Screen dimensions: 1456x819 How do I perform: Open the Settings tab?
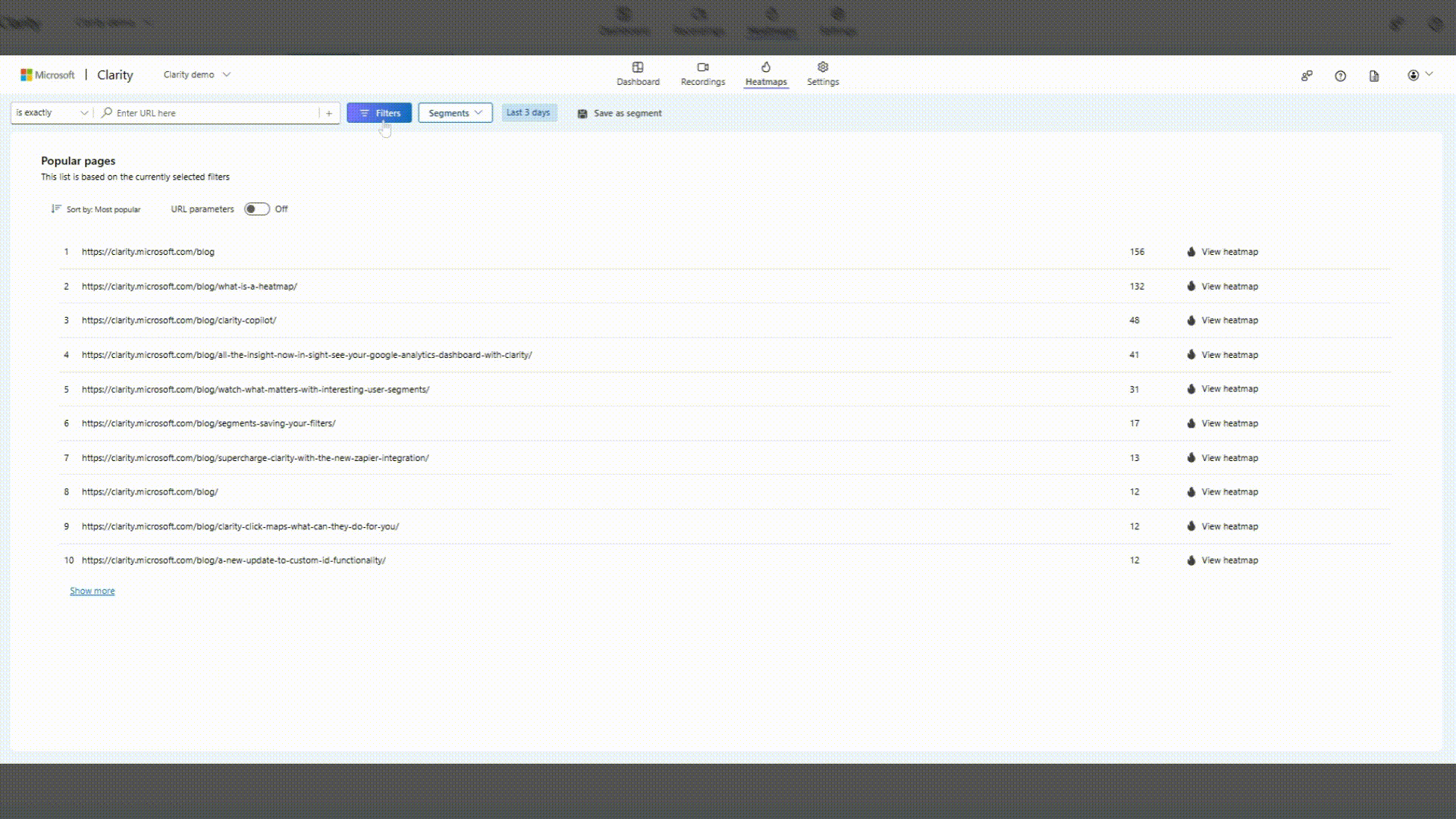coord(823,74)
